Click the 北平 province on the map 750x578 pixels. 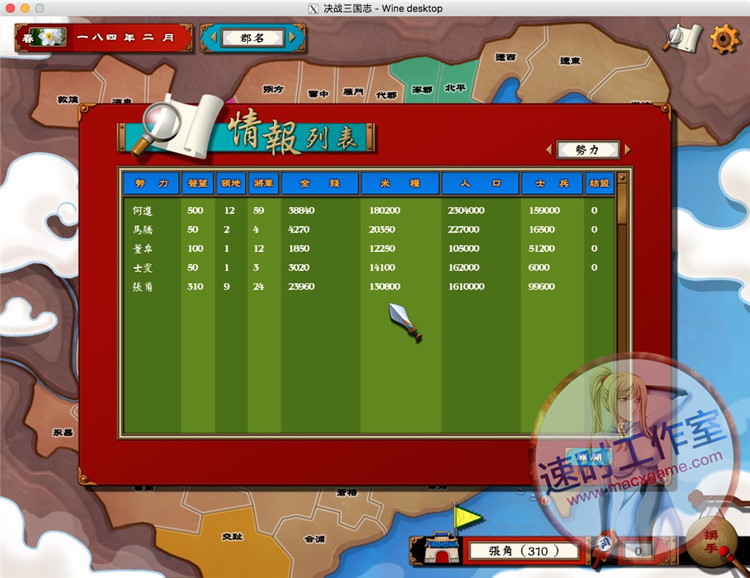455,88
